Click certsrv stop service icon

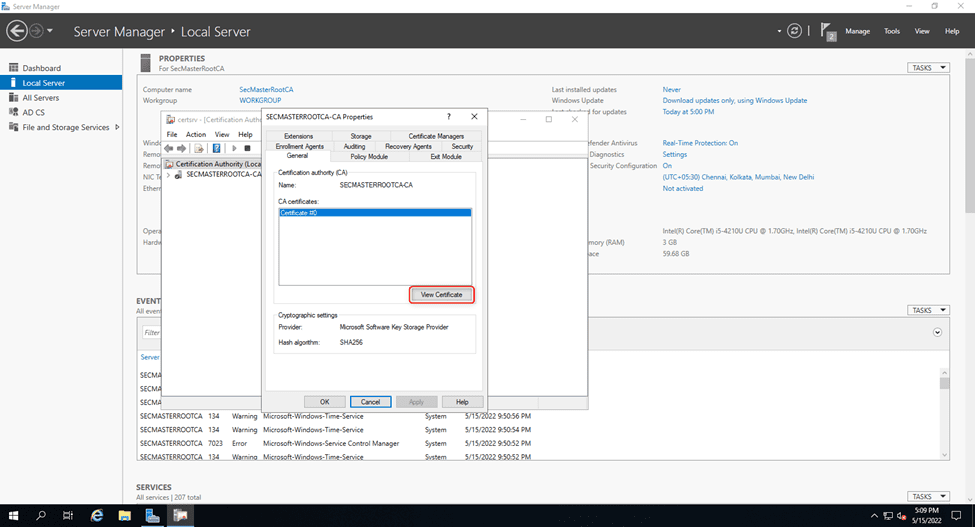(x=247, y=149)
